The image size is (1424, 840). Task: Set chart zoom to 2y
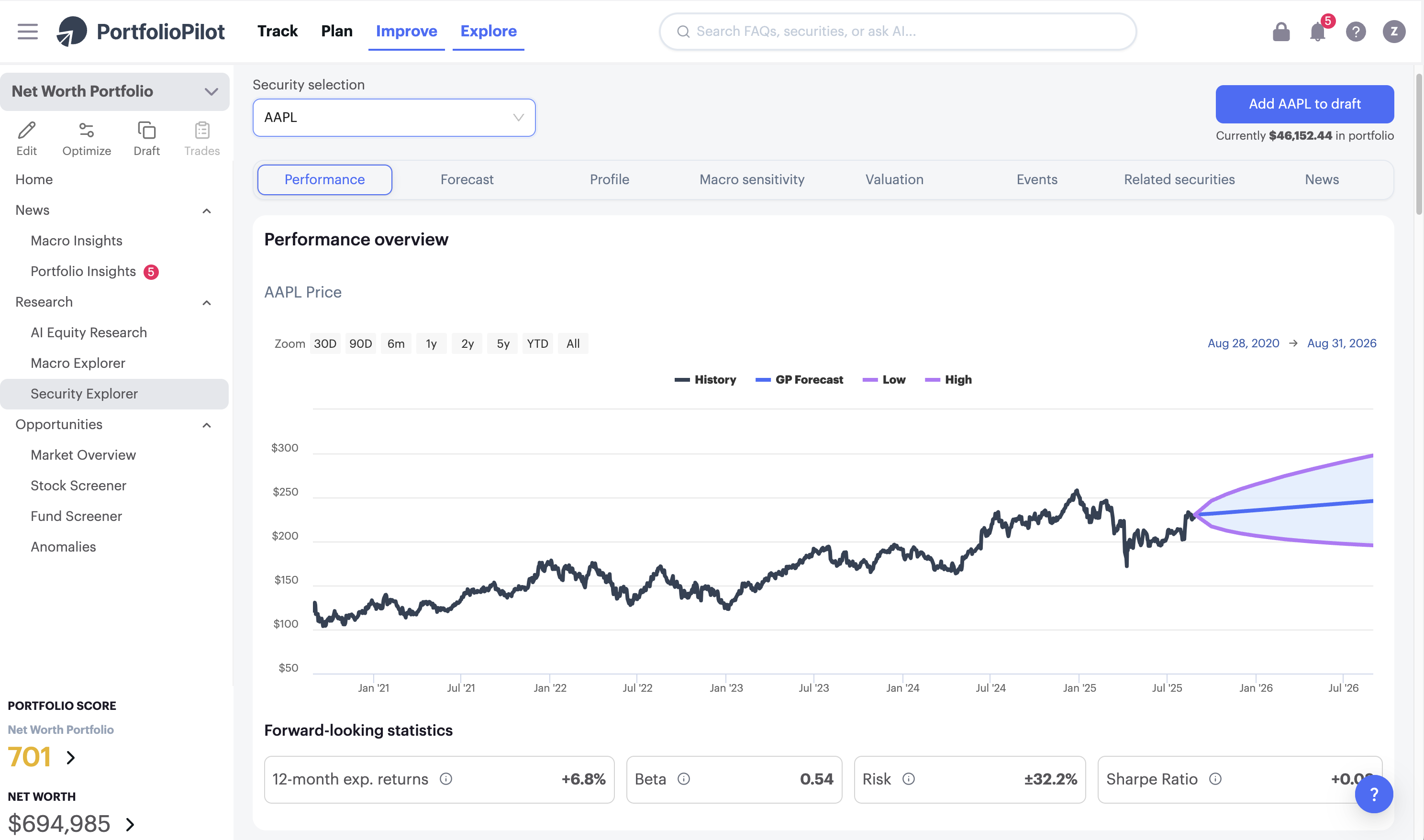point(467,343)
